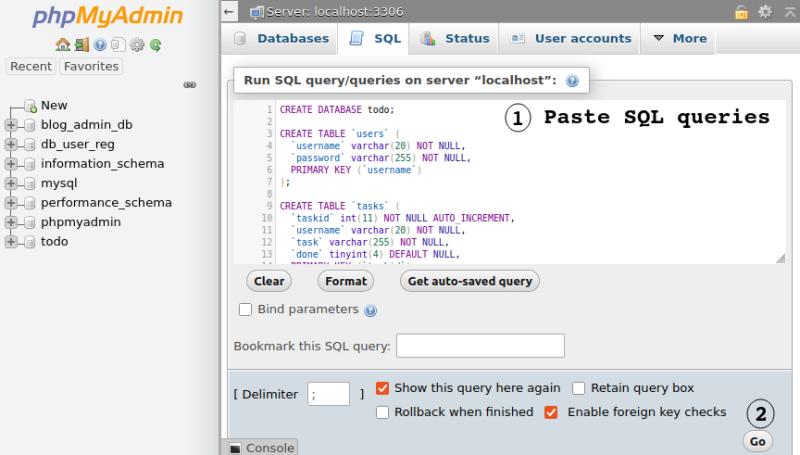The image size is (800, 455).
Task: Click the todo database icon
Action: point(30,242)
